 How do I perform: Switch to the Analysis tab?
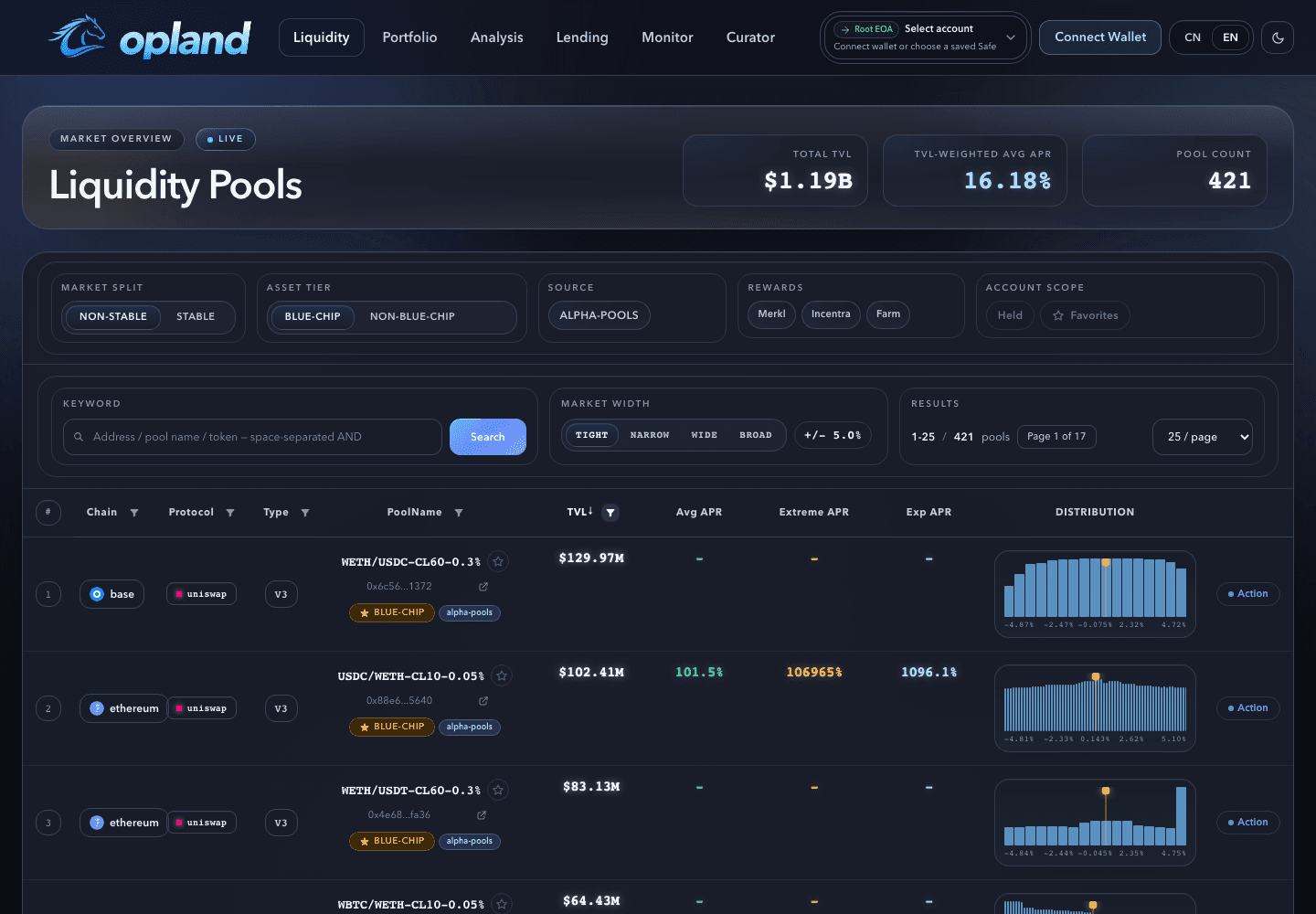click(x=497, y=37)
